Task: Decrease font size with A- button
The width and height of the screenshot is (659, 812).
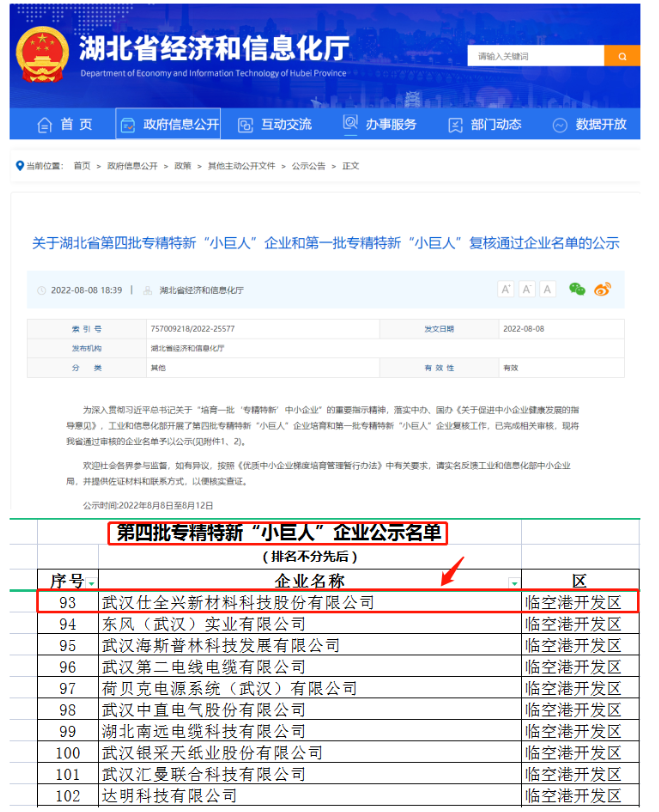Action: click(x=526, y=289)
